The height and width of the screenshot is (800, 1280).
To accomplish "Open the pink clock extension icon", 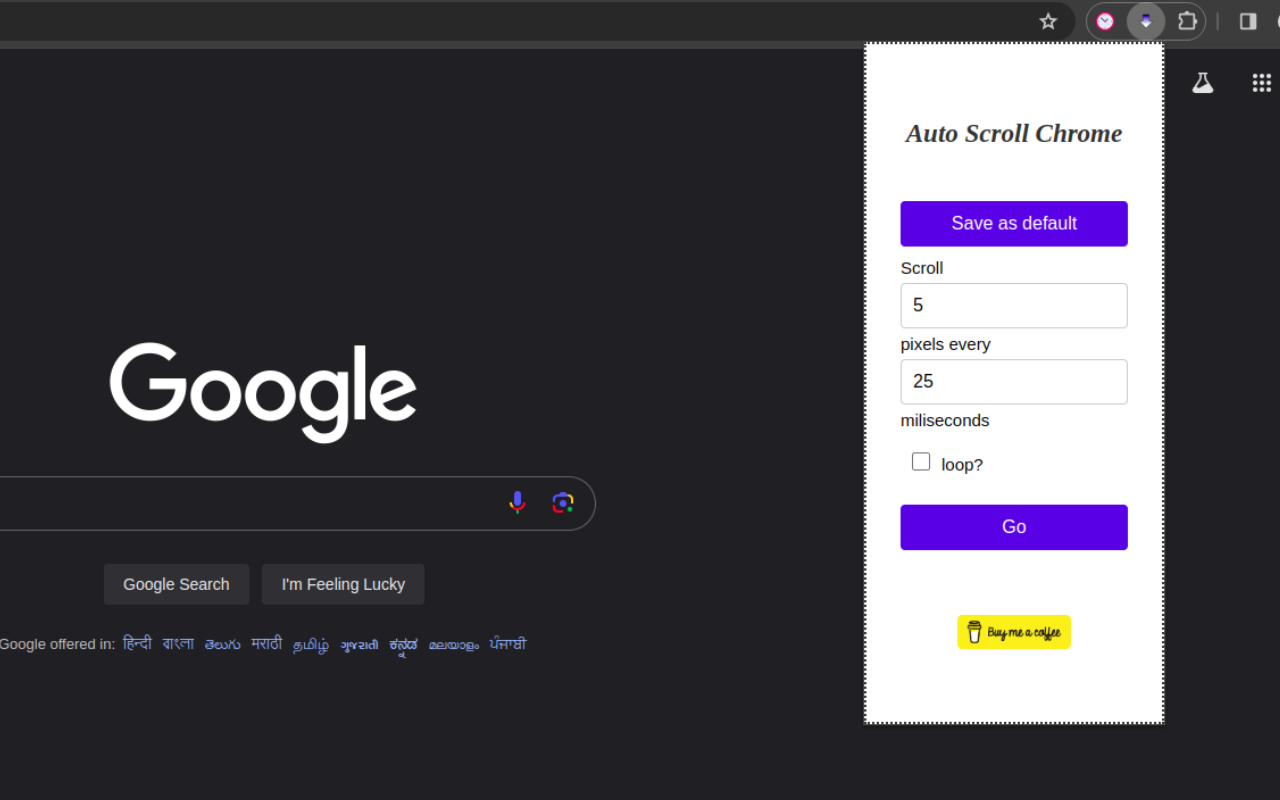I will click(1105, 21).
